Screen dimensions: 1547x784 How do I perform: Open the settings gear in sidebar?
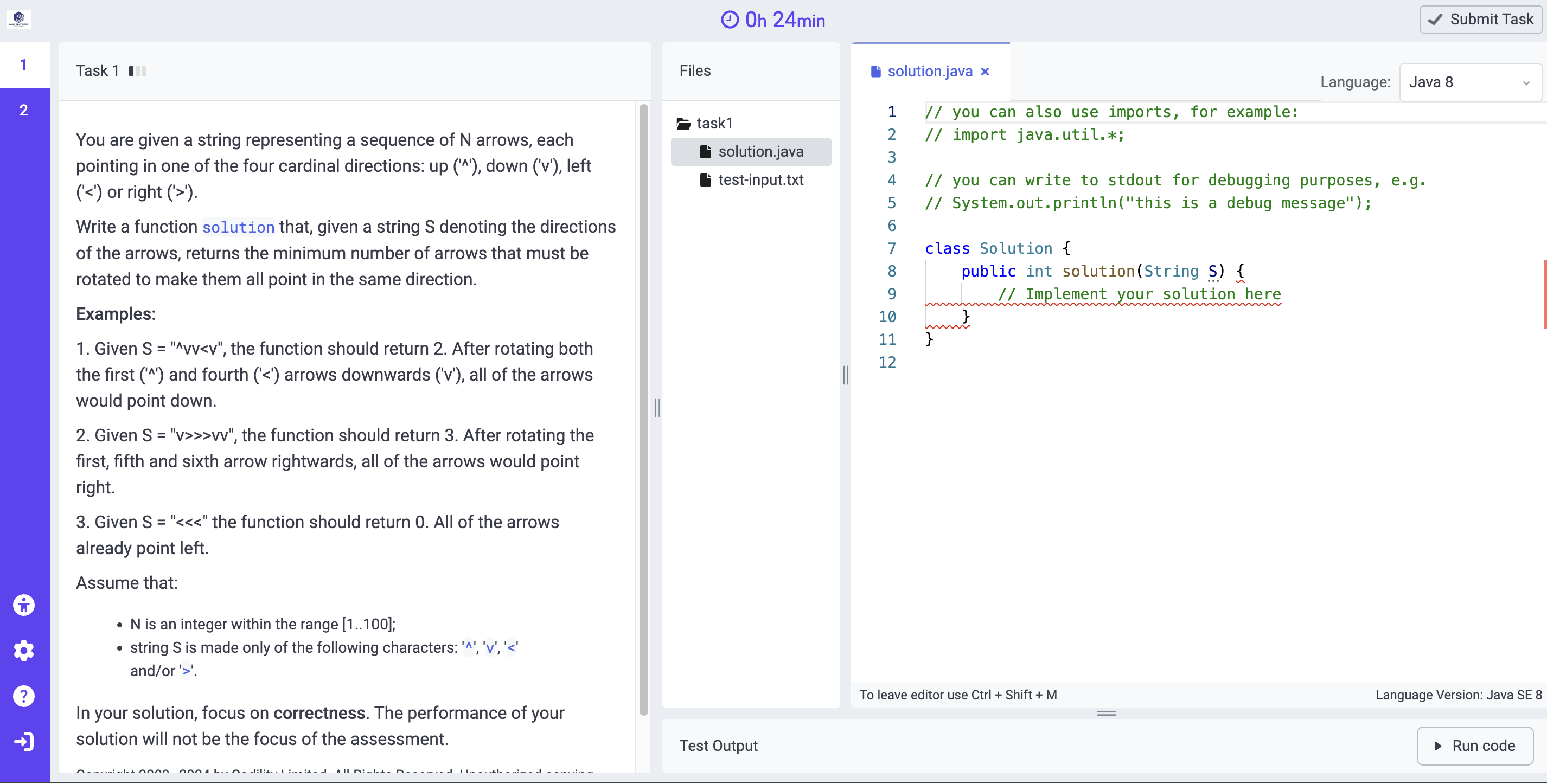(x=24, y=651)
